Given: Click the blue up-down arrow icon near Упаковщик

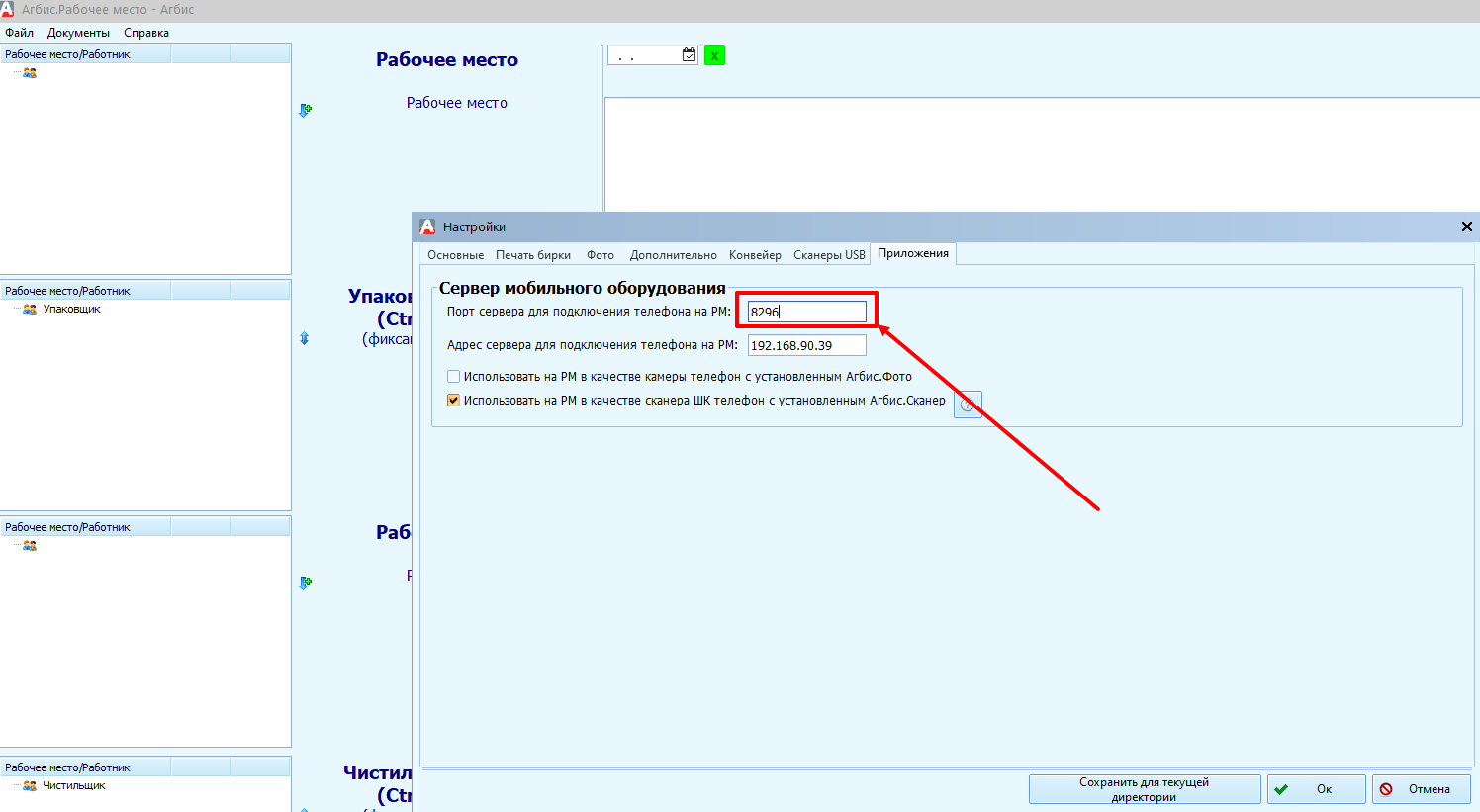Looking at the screenshot, I should pyautogui.click(x=304, y=338).
